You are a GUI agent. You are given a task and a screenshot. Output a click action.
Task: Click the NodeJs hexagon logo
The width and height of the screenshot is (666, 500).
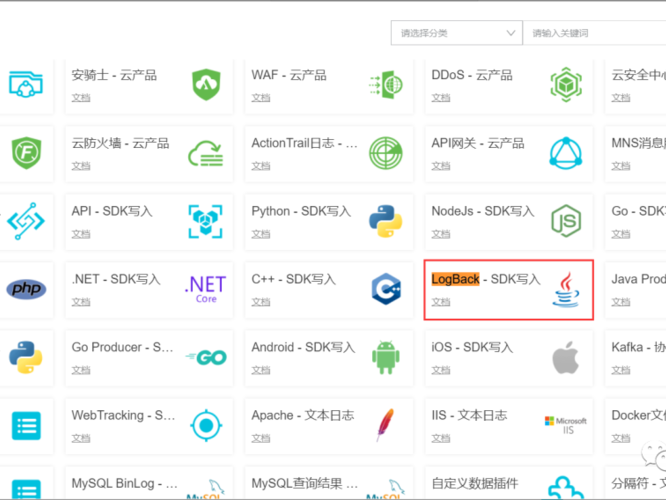[x=566, y=221]
